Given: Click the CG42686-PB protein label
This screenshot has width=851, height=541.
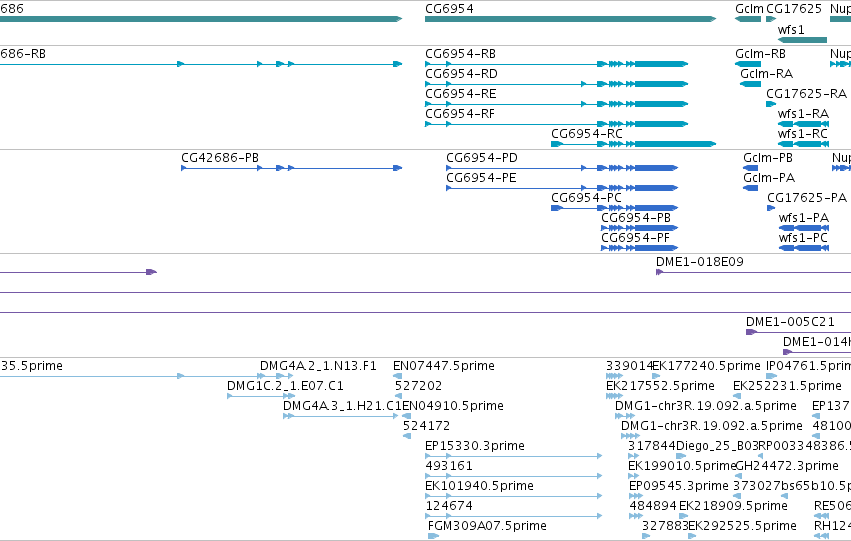Looking at the screenshot, I should pos(220,158).
